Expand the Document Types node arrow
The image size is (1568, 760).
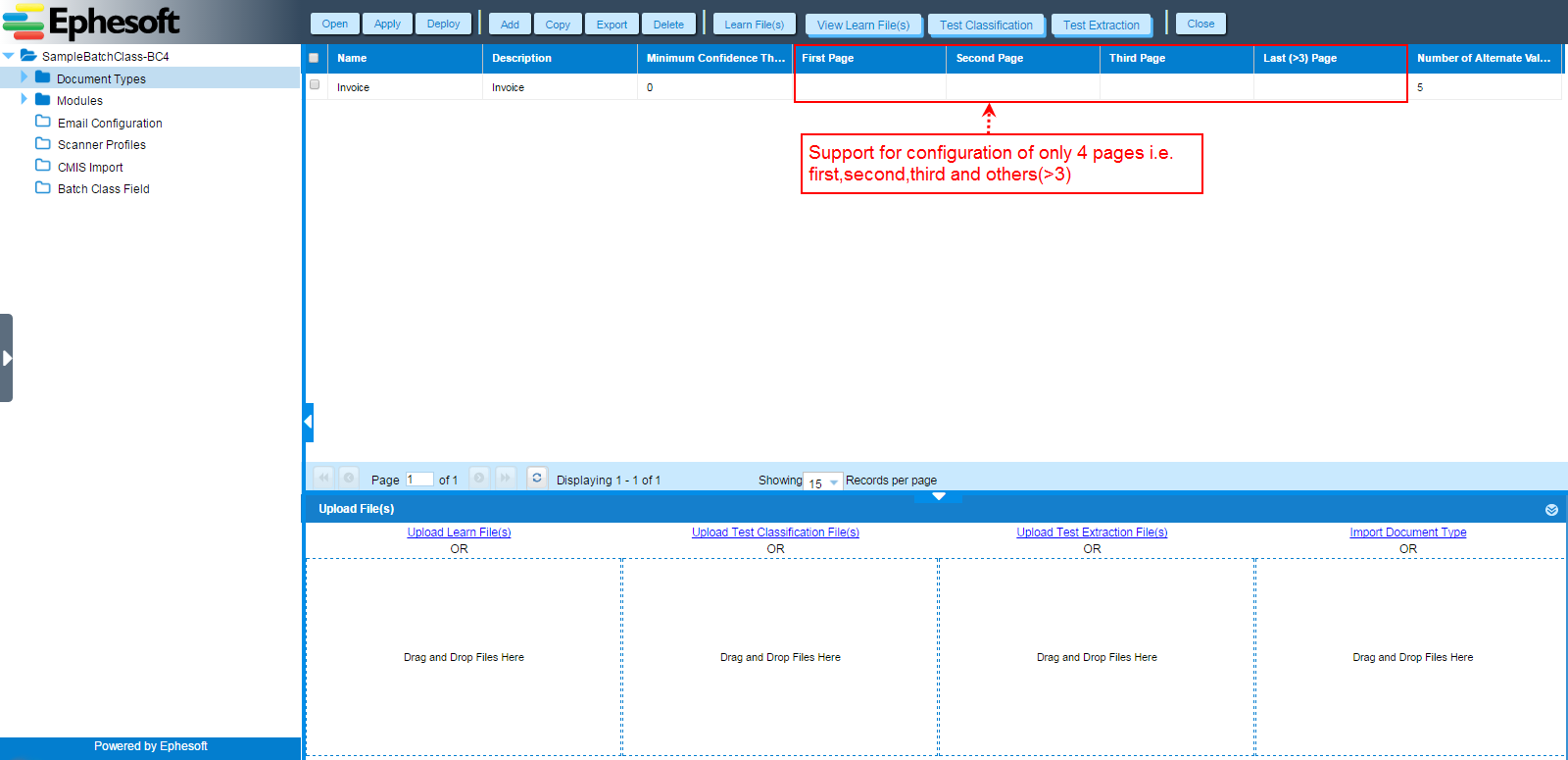24,76
